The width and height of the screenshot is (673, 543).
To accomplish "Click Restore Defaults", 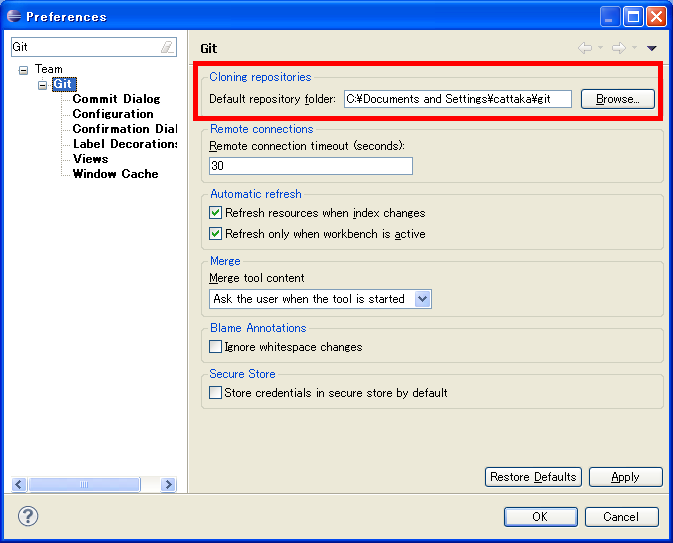I will 533,477.
